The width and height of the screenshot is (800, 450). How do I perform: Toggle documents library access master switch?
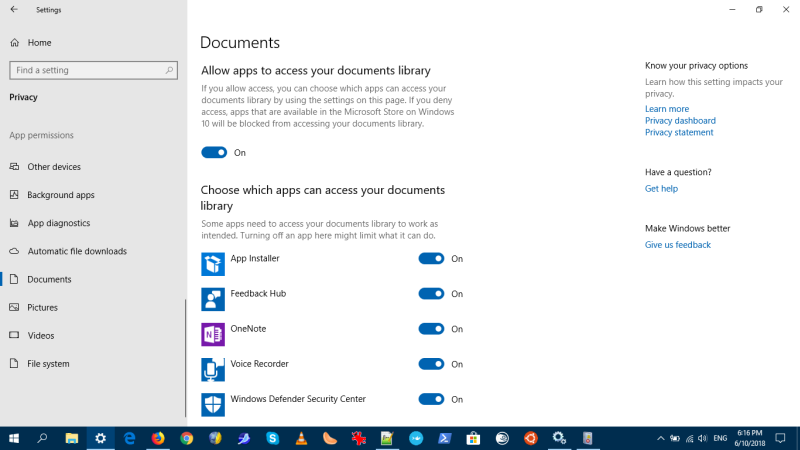(x=214, y=153)
